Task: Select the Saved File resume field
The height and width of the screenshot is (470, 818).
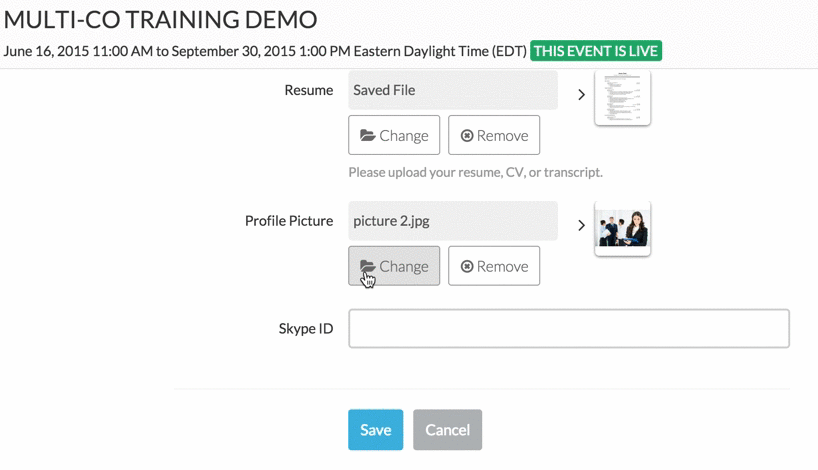Action: [452, 90]
